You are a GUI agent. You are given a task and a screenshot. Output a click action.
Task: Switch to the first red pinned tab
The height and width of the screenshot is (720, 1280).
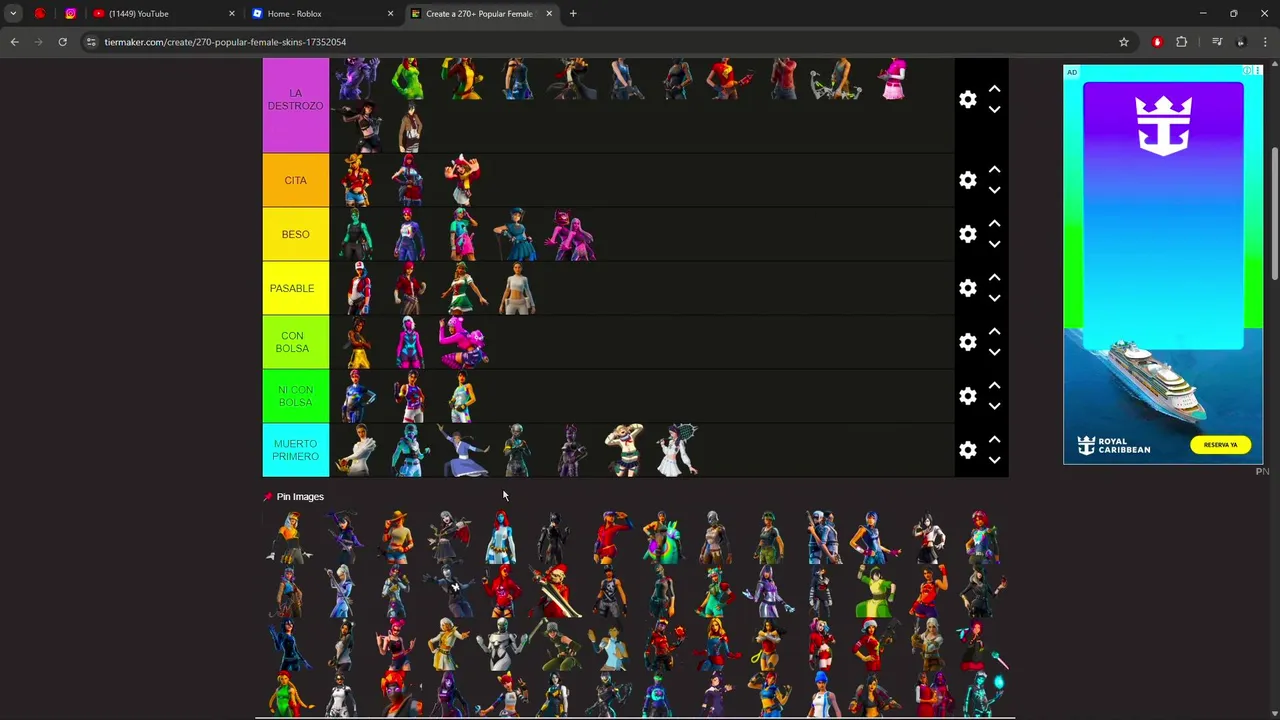pyautogui.click(x=40, y=14)
